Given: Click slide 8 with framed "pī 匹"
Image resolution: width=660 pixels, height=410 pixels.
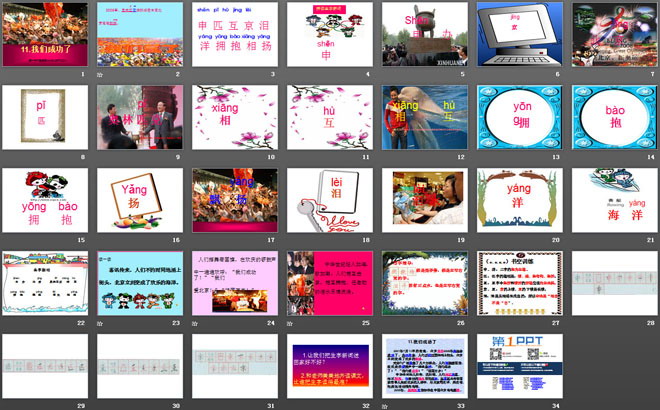Looking at the screenshot, I should point(45,117).
